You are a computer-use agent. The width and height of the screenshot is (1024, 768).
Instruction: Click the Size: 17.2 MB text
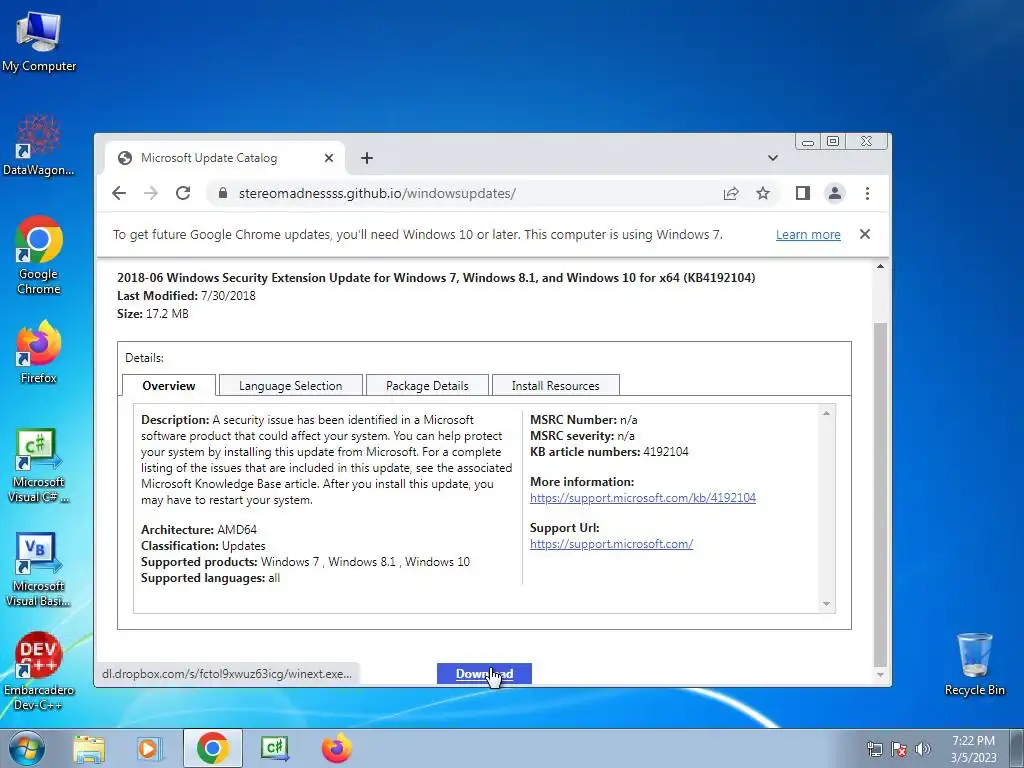(x=153, y=313)
